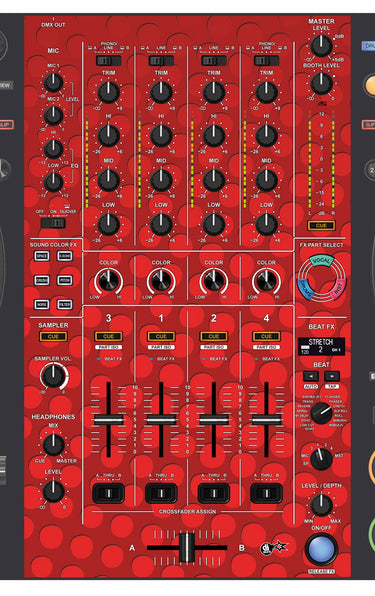
Task: Click the Mic EQ LOW knob
Action: click(53, 182)
